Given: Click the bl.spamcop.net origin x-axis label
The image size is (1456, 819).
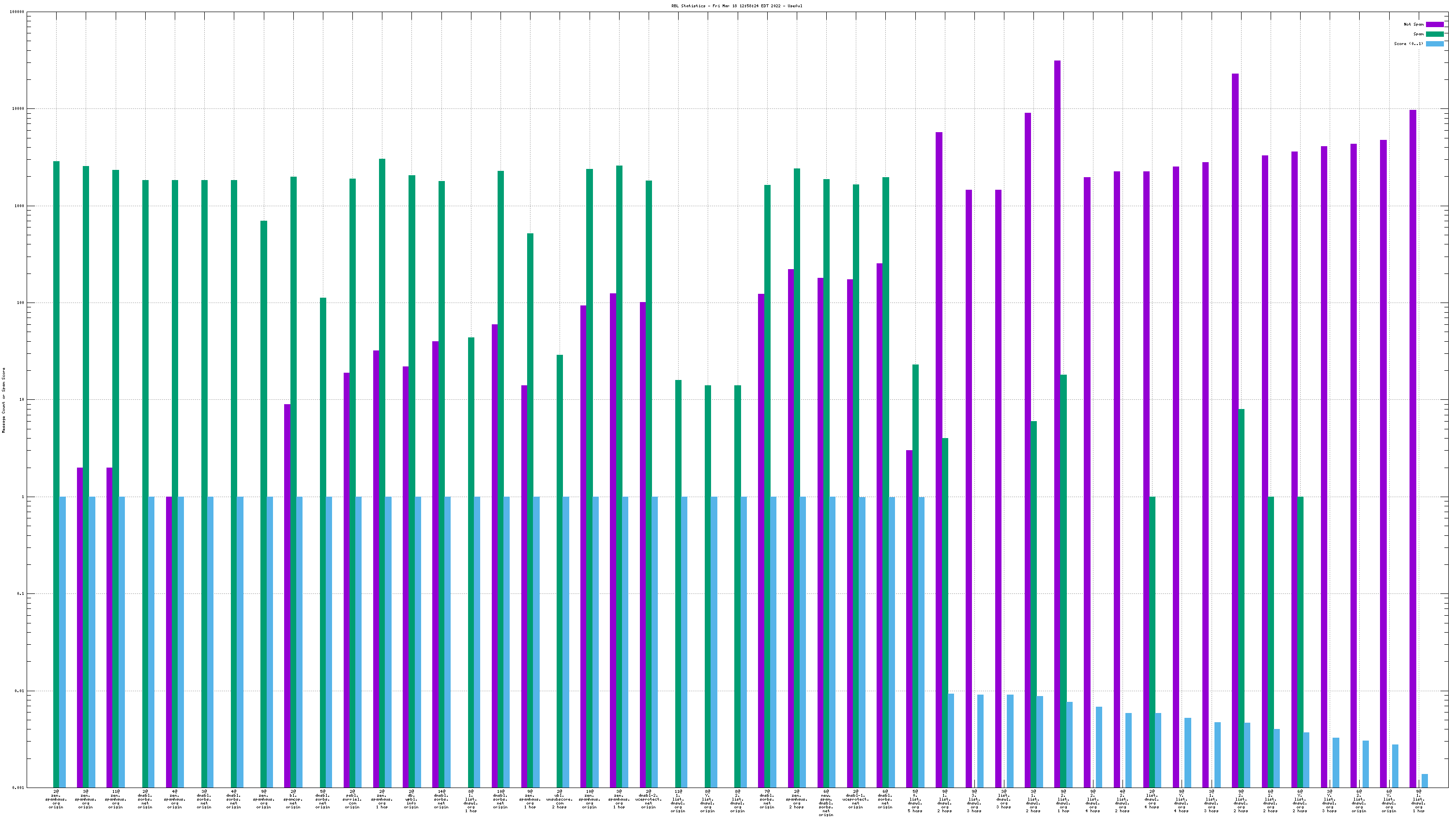Looking at the screenshot, I should point(293,799).
